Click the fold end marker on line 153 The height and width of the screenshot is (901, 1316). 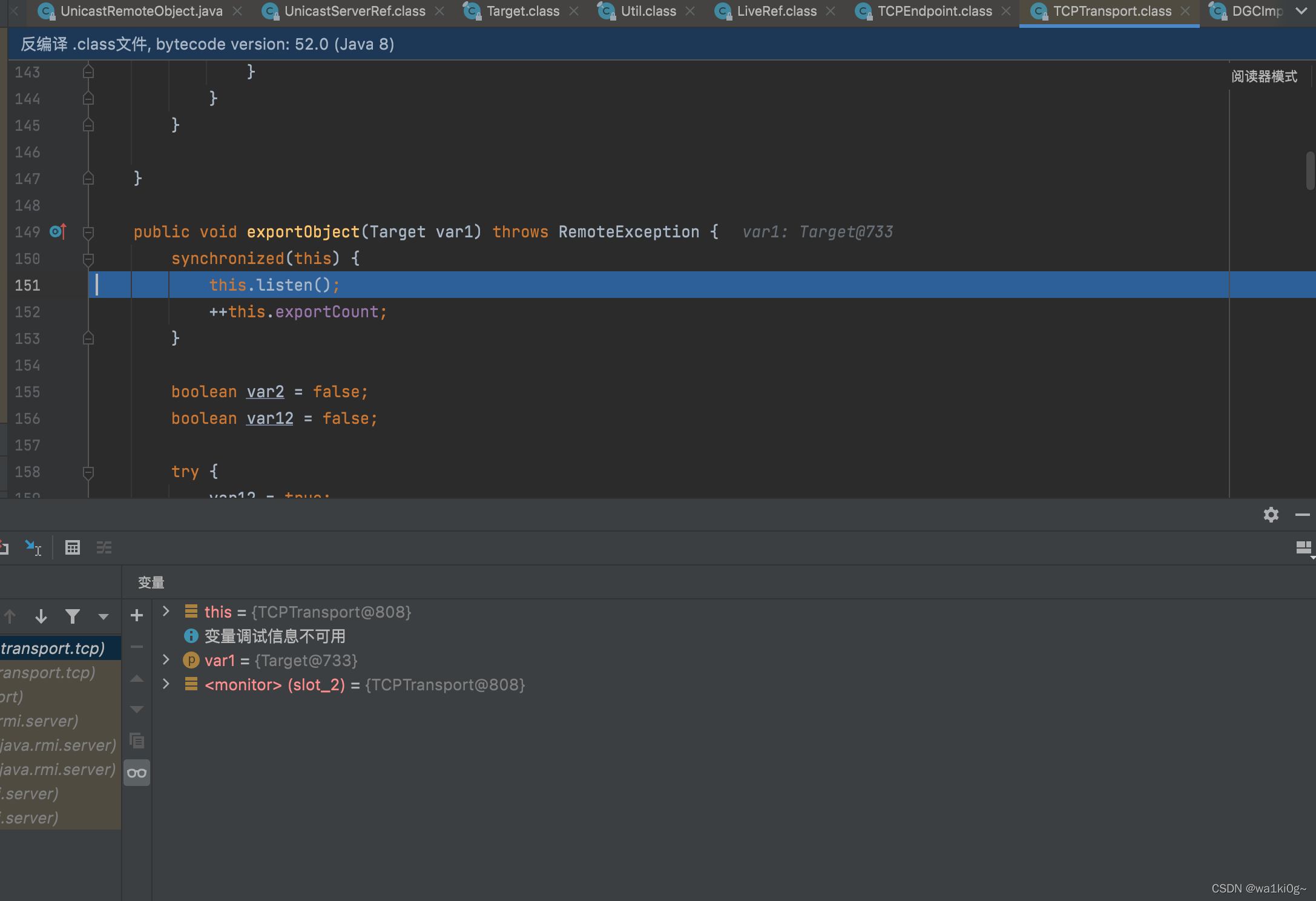[88, 338]
